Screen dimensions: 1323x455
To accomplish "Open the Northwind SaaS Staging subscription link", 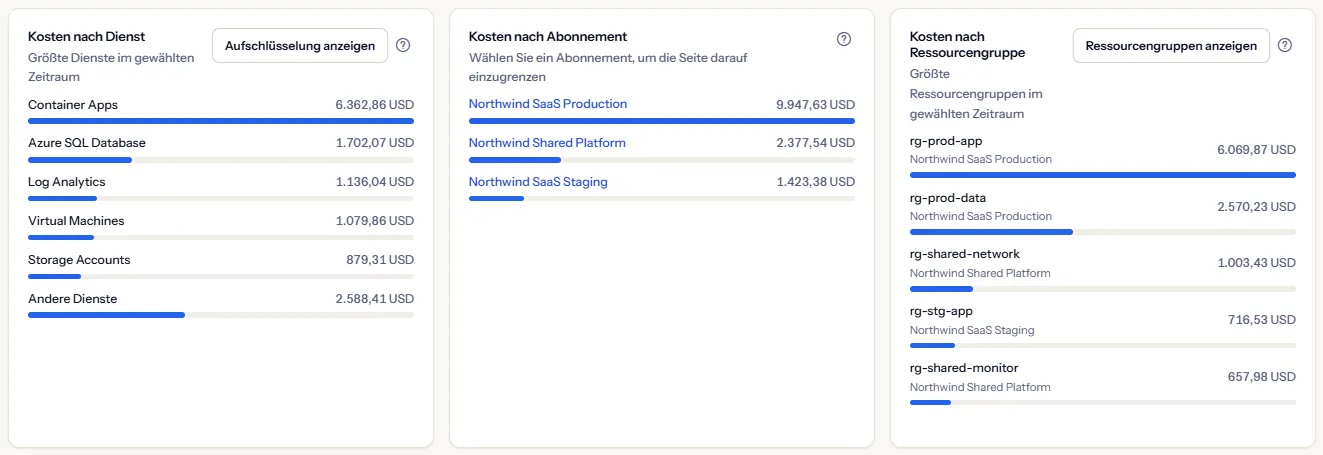I will click(538, 182).
